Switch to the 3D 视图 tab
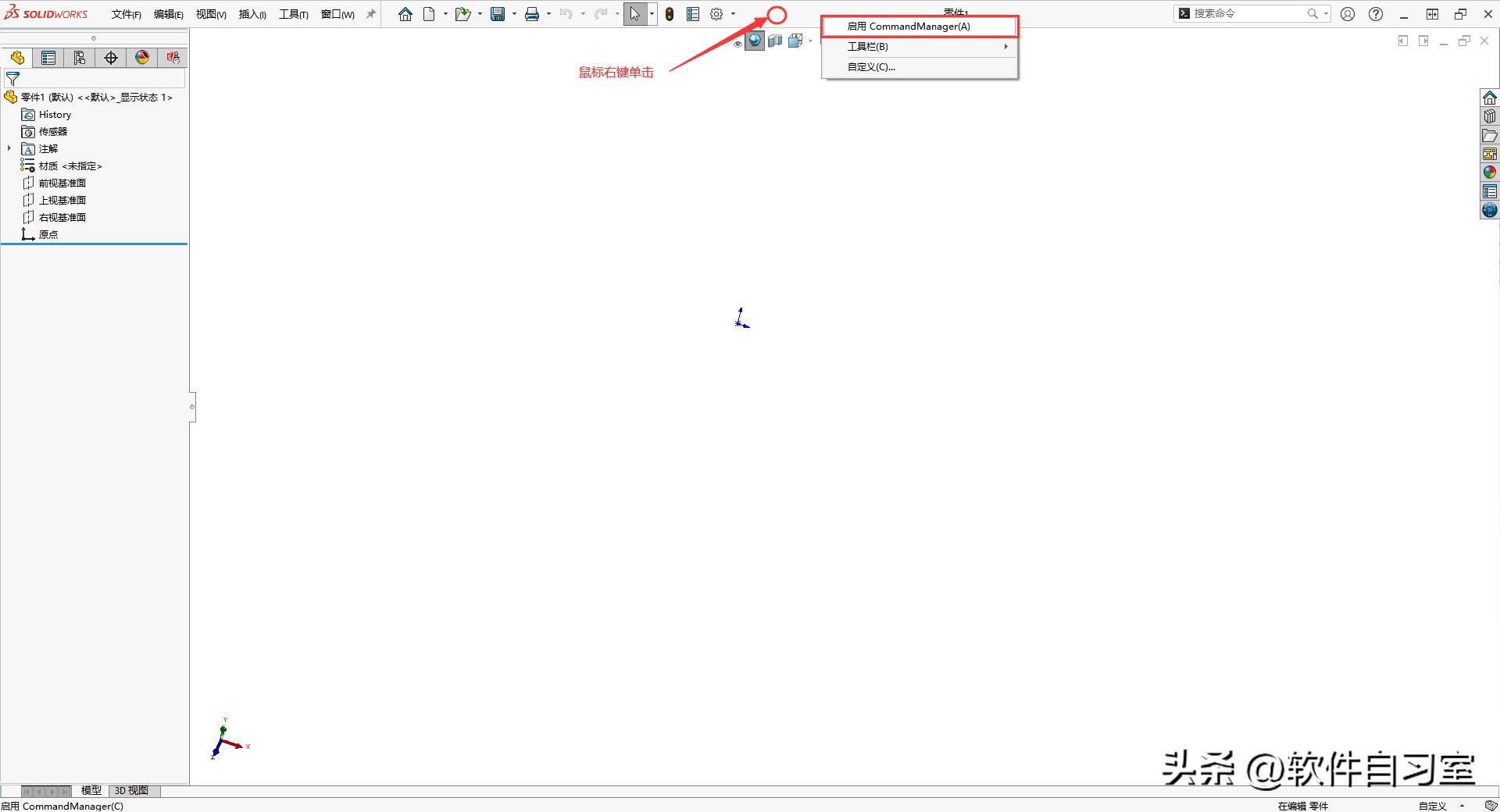 [x=131, y=790]
